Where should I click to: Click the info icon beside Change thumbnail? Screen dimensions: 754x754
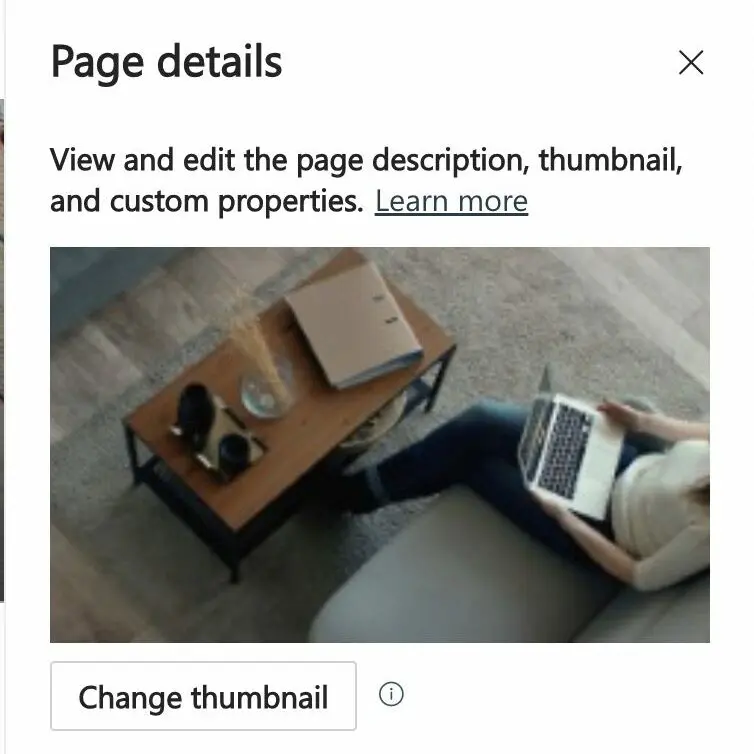391,694
